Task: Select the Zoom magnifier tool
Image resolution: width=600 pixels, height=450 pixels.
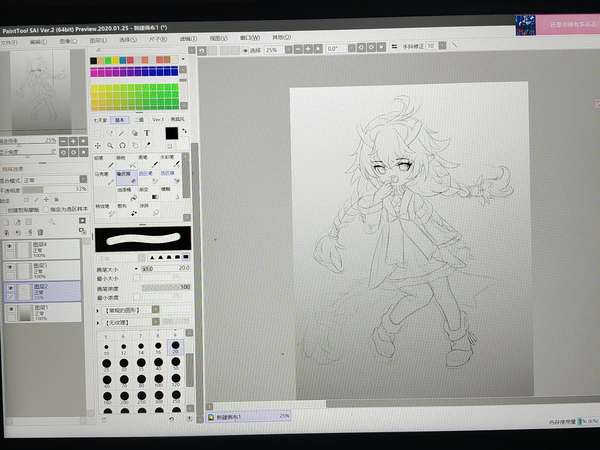Action: (x=110, y=146)
